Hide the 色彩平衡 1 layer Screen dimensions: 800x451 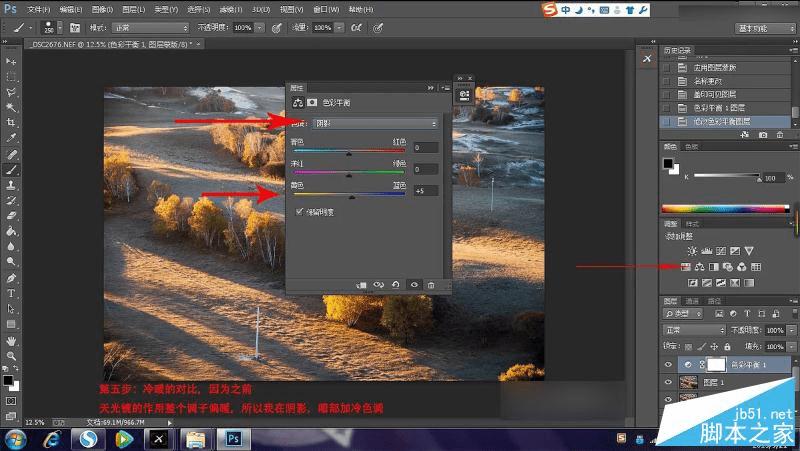point(668,364)
